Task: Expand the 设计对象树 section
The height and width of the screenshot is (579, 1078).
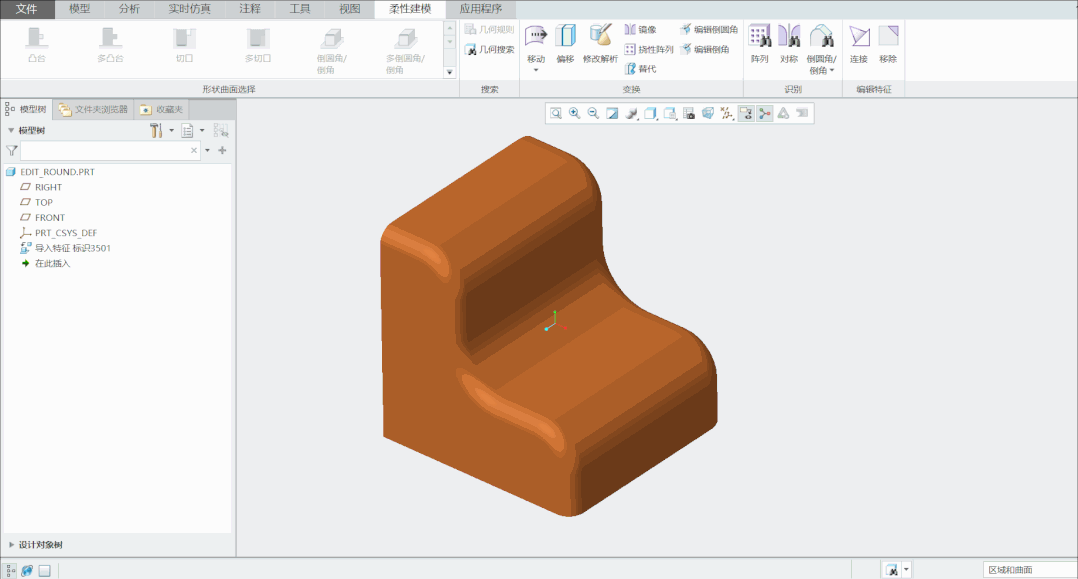Action: point(40,545)
